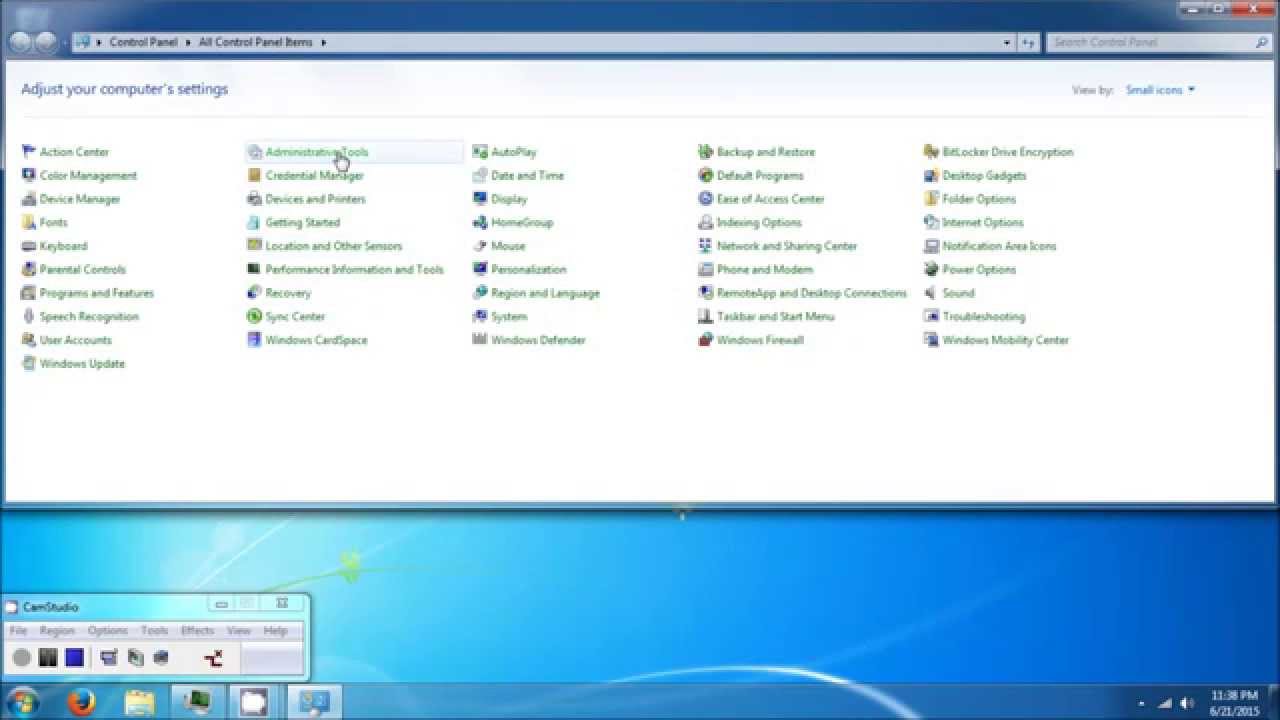This screenshot has height=720, width=1280.
Task: Open Windows Explorer folder on taskbar
Action: pos(139,702)
